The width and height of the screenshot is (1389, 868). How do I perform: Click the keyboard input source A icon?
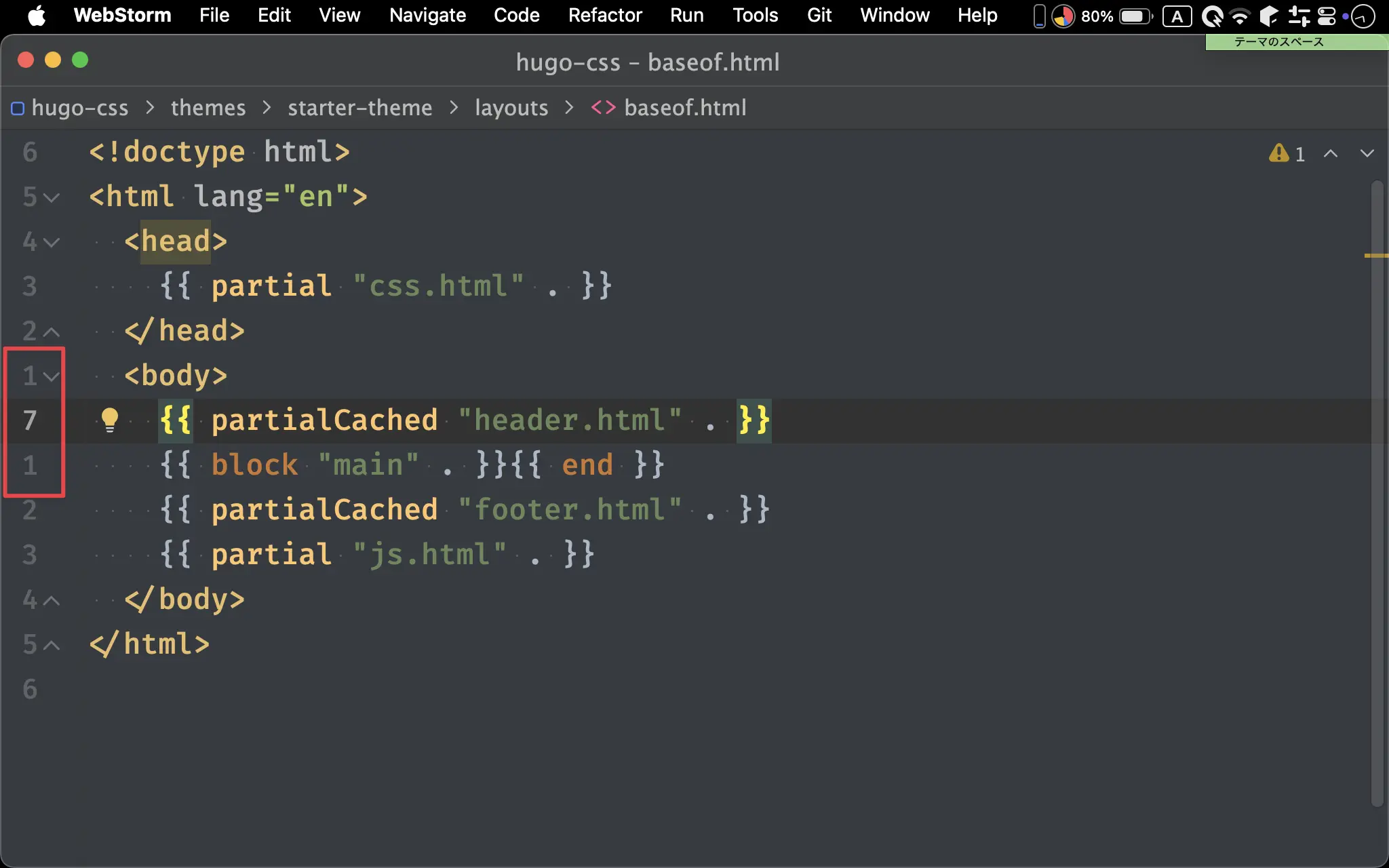1177,16
